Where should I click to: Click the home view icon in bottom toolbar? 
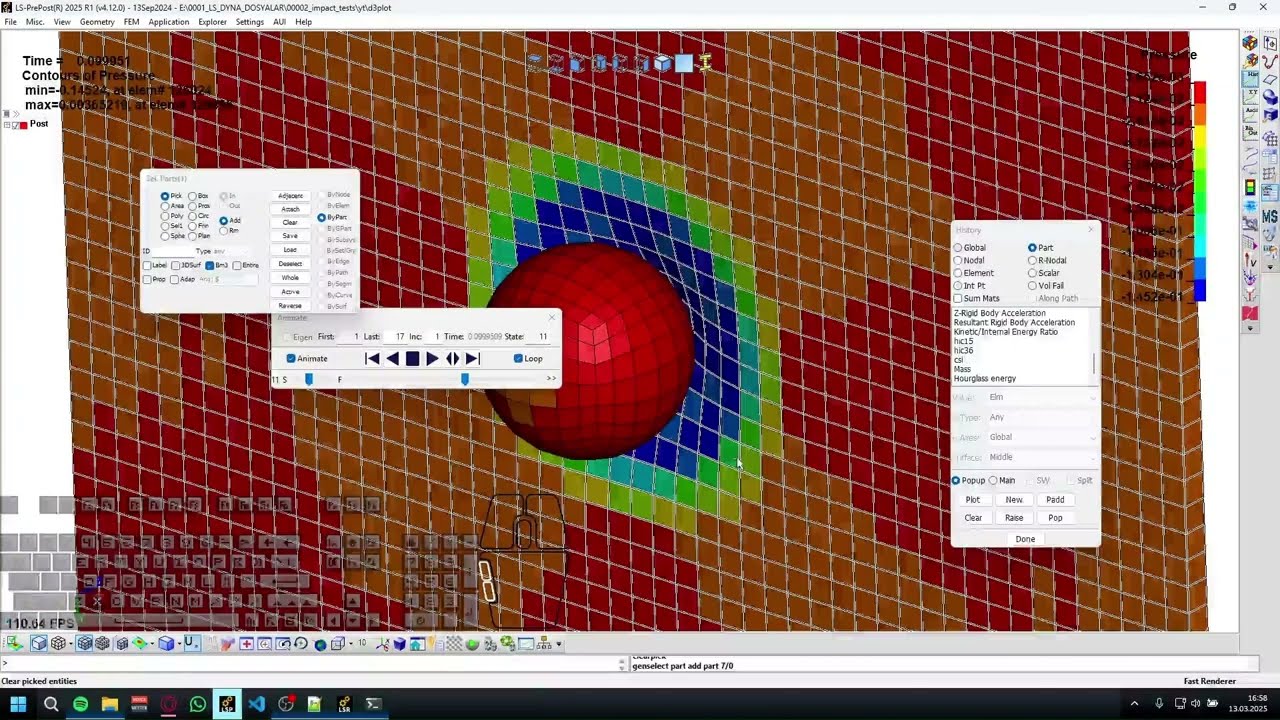(416, 644)
